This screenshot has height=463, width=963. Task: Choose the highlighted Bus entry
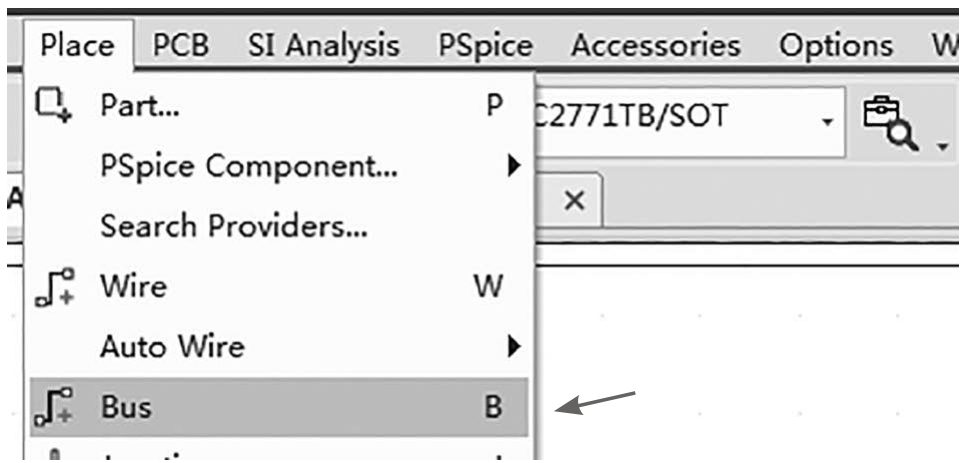pos(279,407)
